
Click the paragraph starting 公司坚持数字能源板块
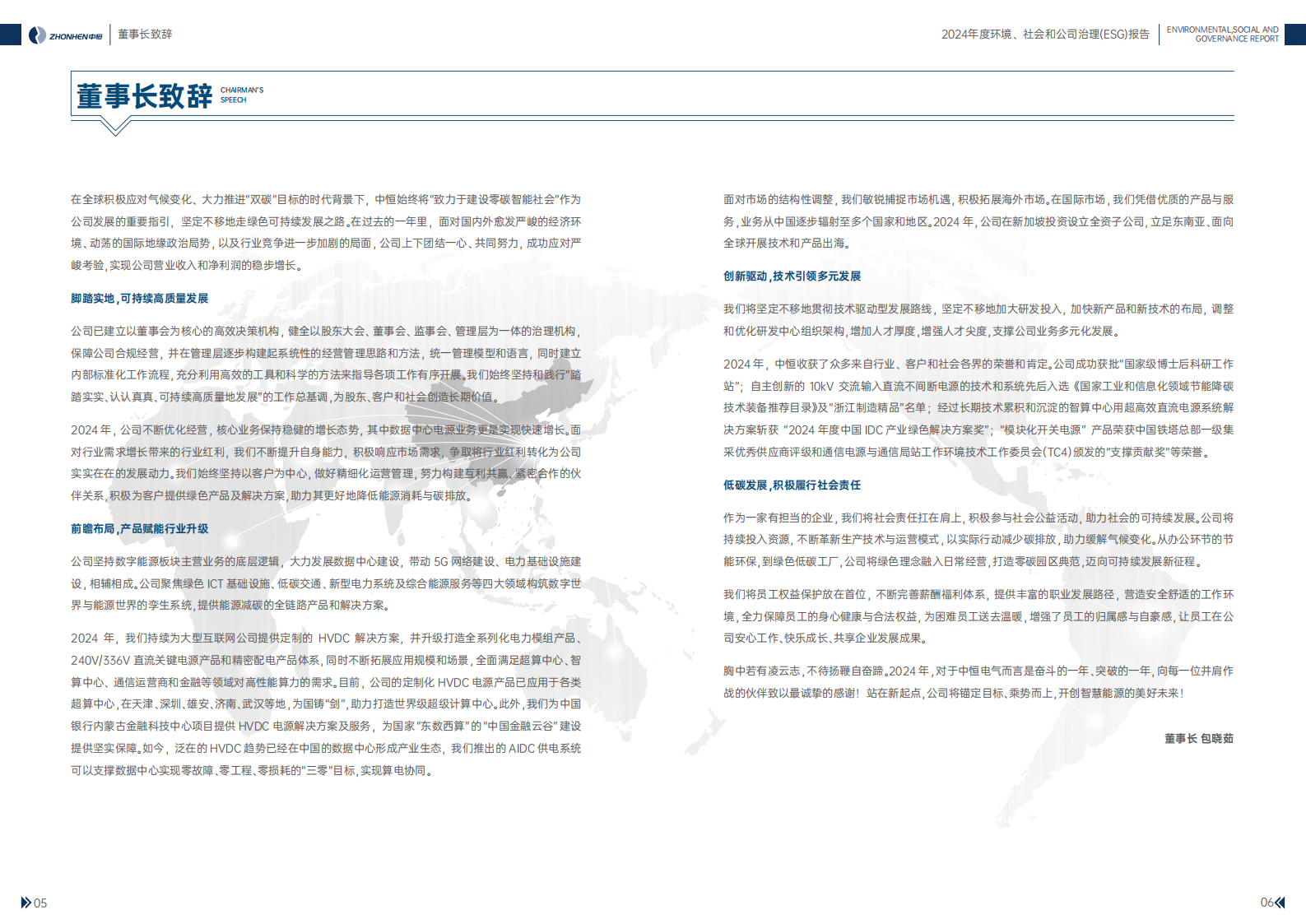click(326, 583)
